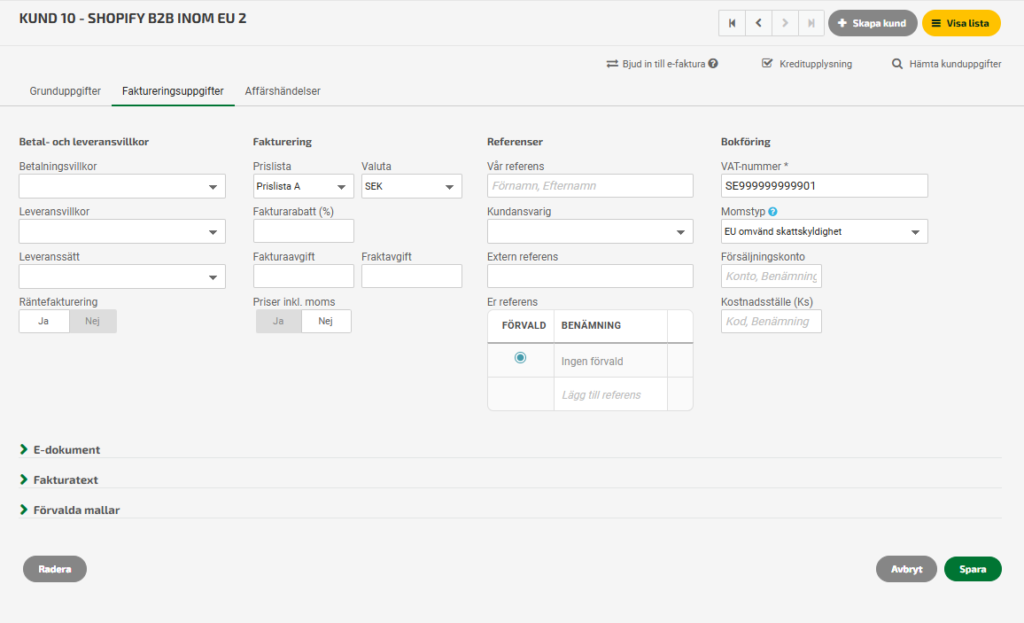Select the Ingen förvald radio button
Image resolution: width=1024 pixels, height=623 pixels.
(x=520, y=358)
